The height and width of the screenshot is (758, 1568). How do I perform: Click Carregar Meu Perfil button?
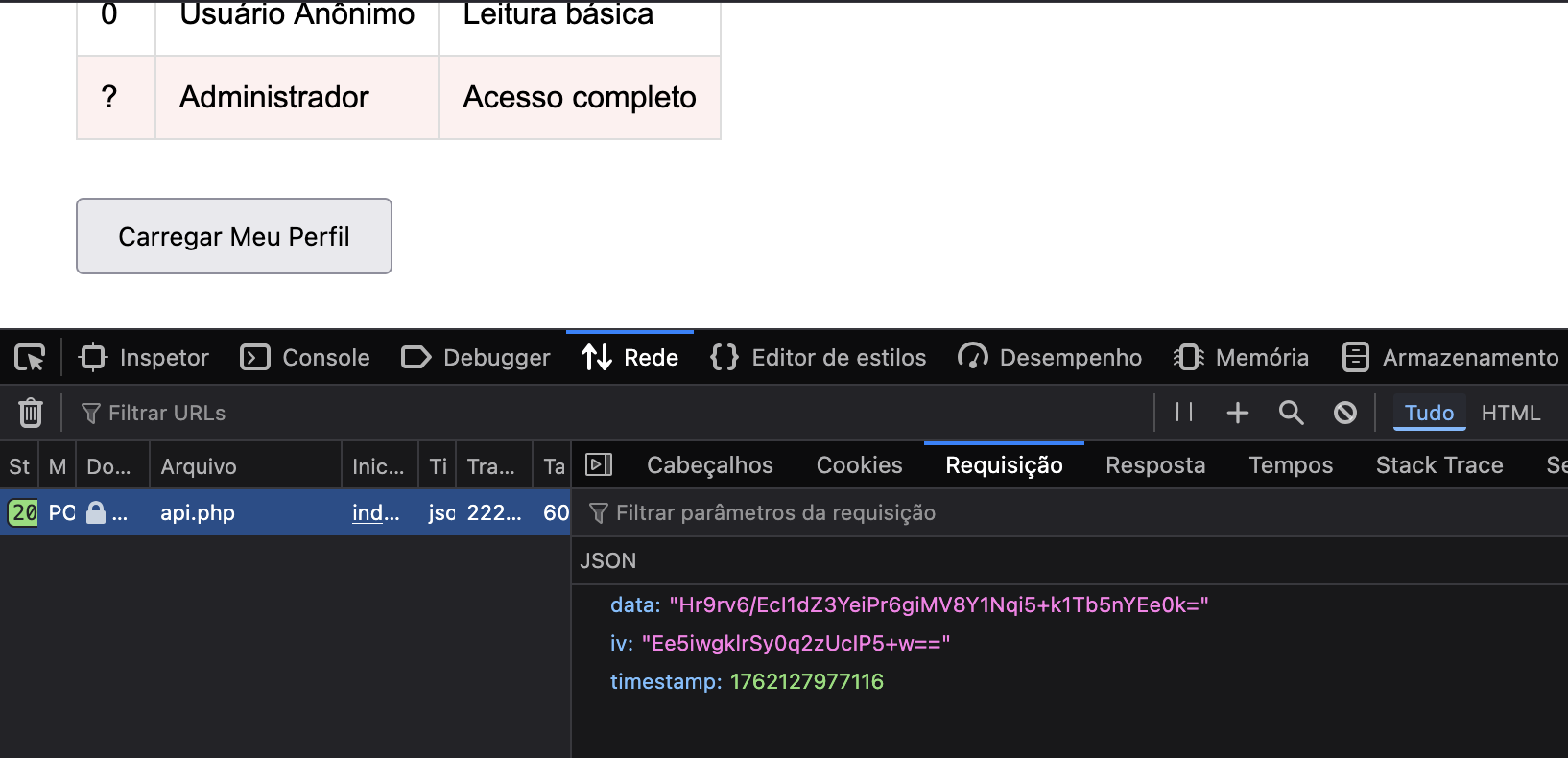pyautogui.click(x=234, y=236)
